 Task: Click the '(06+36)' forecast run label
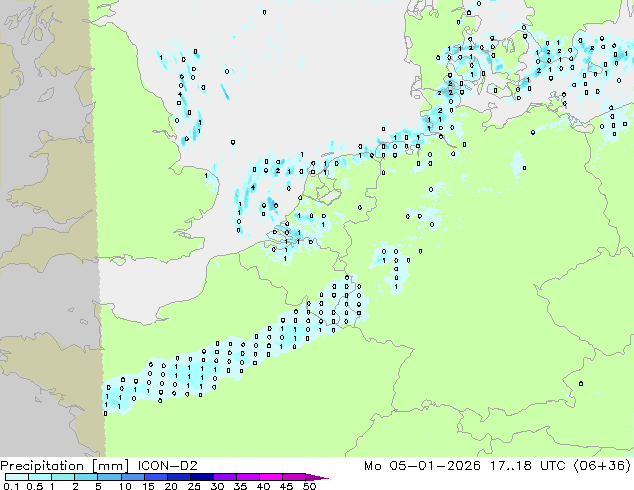(602, 466)
